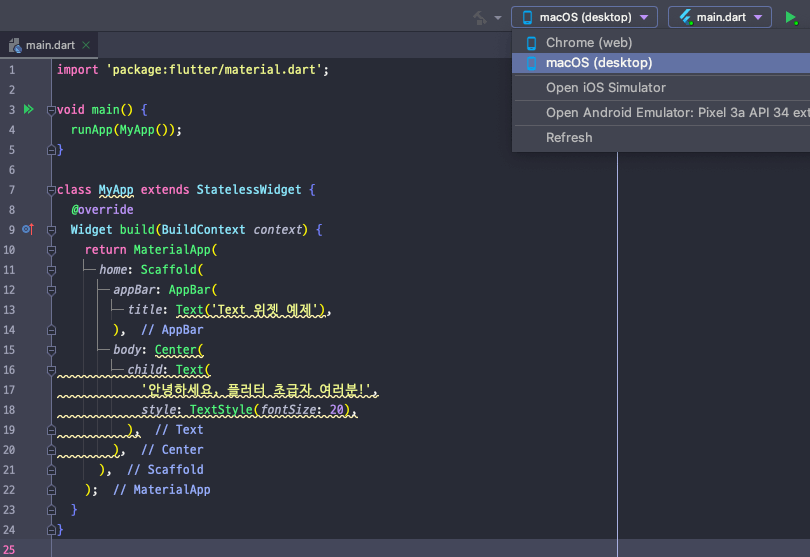810x557 pixels.
Task: Click on runApp(MyApp()); code
Action: [126, 130]
